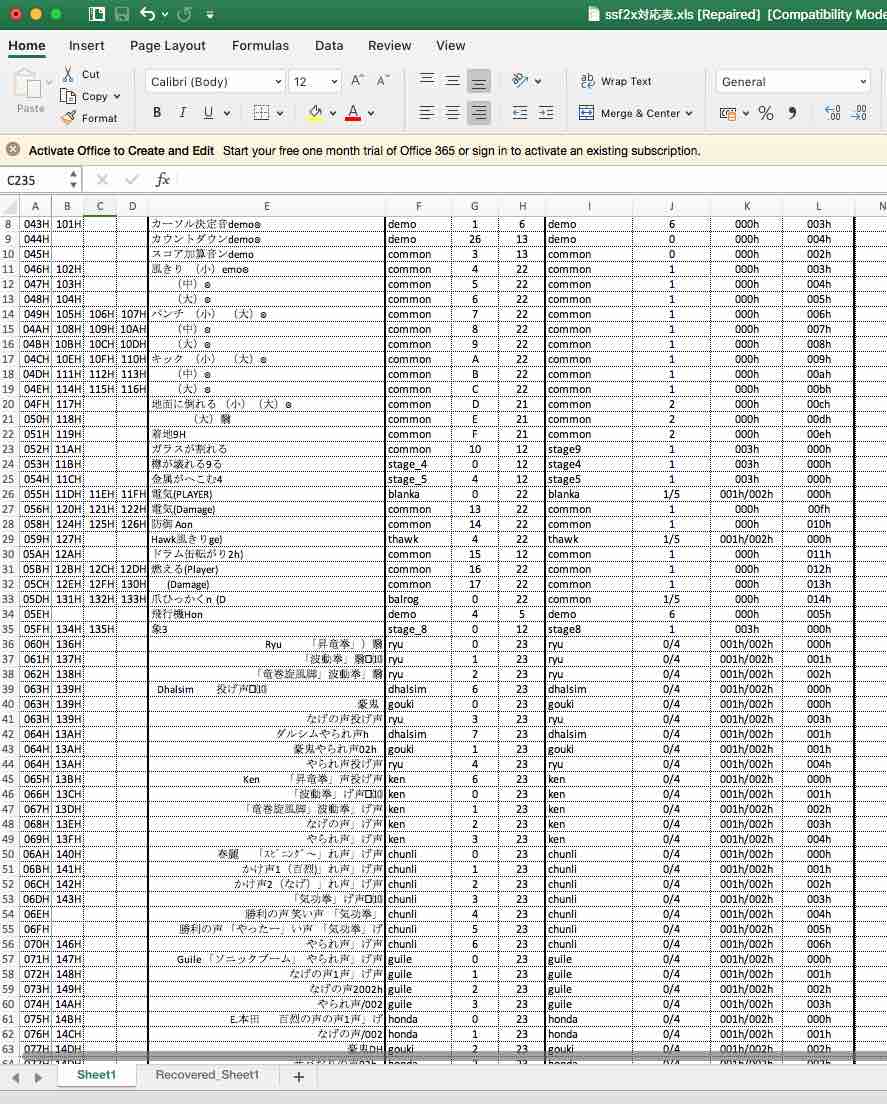Toggle Middle Align for cells
The width and height of the screenshot is (887, 1104).
click(453, 80)
